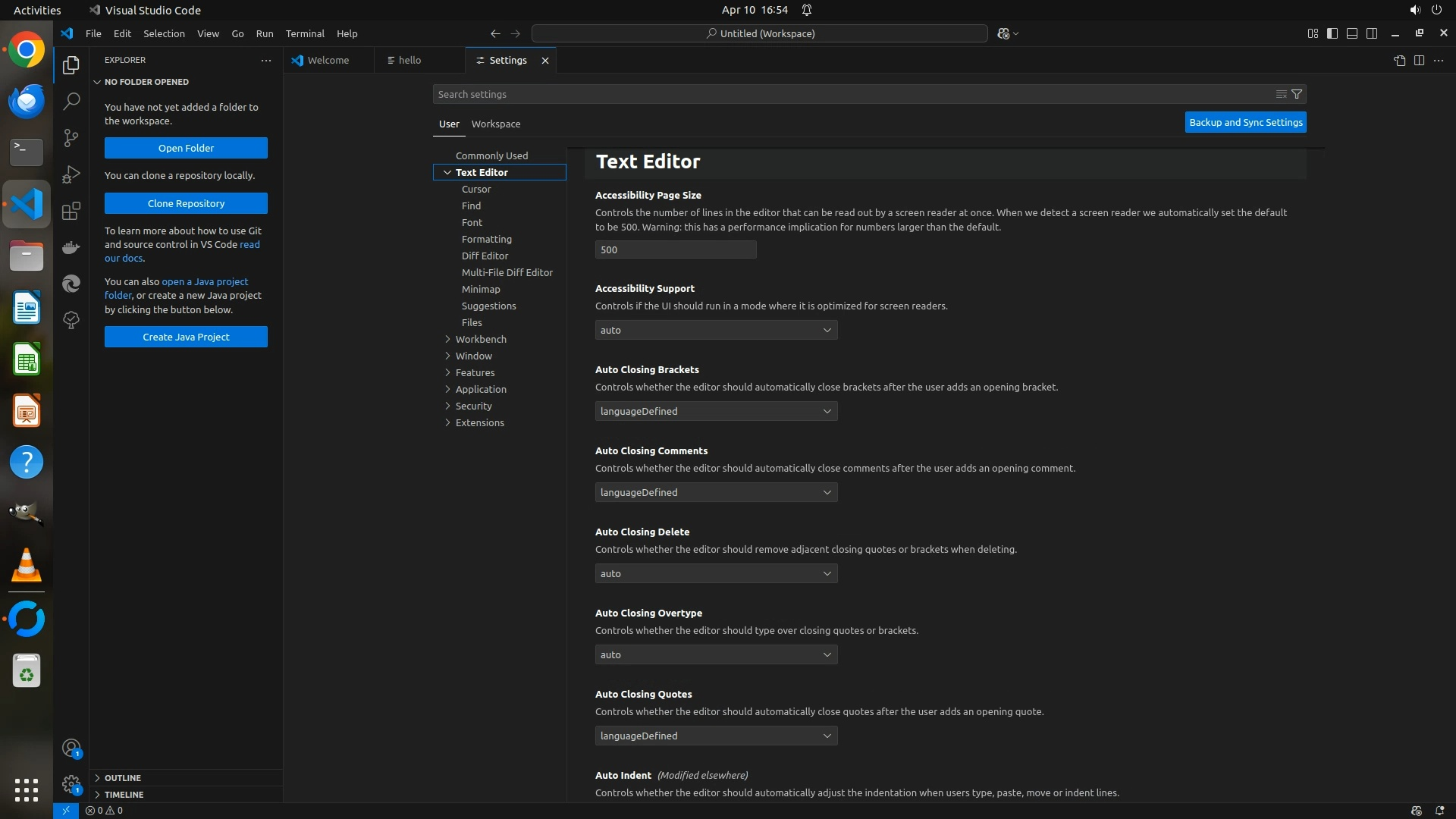Open Run and Debug view
This screenshot has height=819, width=1456.
pos(71,174)
